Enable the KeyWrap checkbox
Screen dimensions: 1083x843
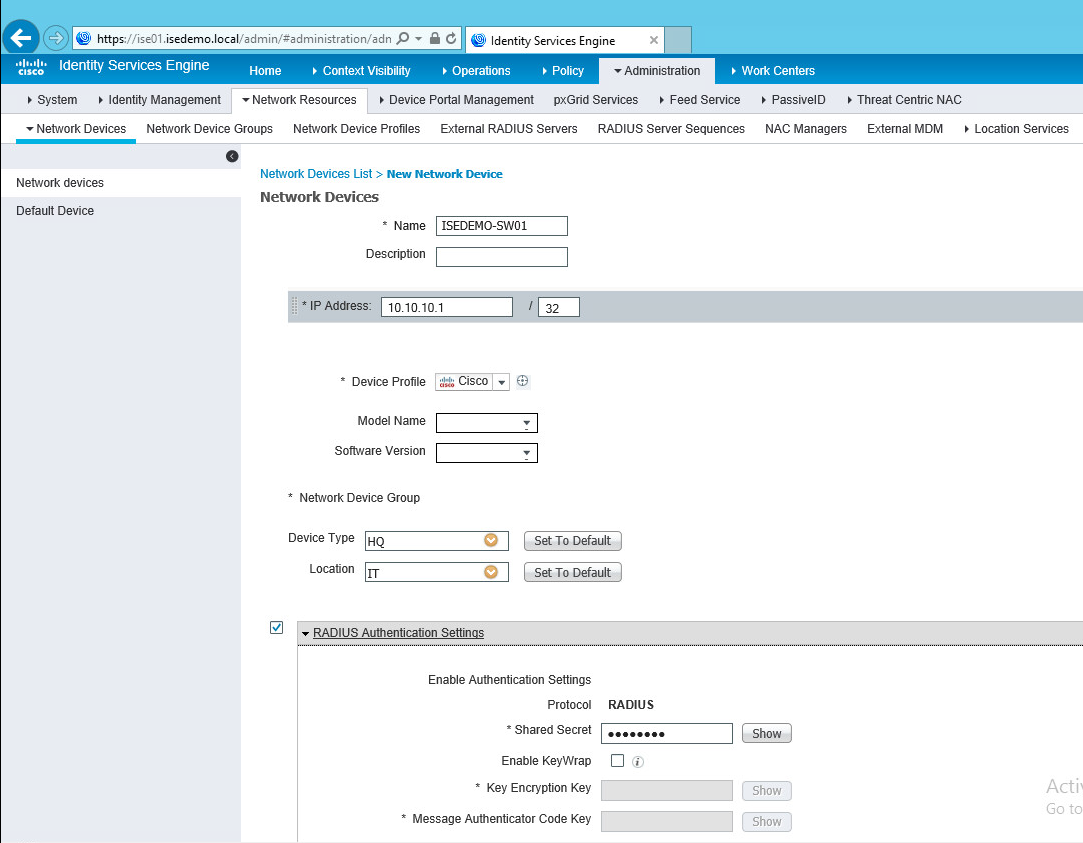pyautogui.click(x=617, y=760)
